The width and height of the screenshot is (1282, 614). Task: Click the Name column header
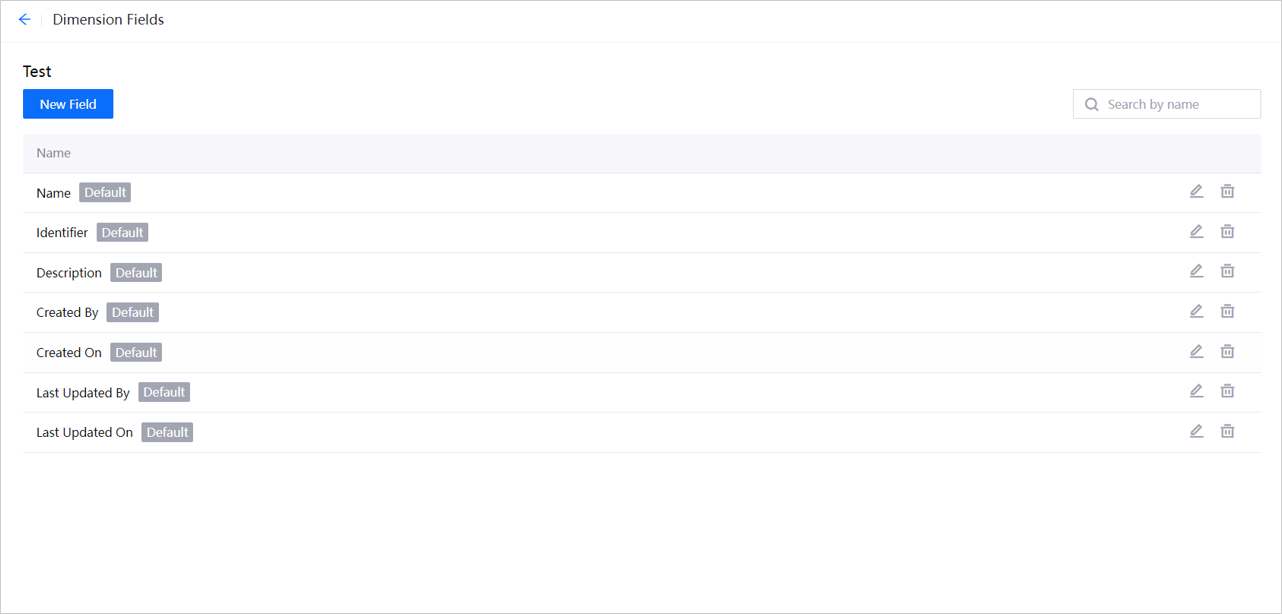pyautogui.click(x=54, y=153)
